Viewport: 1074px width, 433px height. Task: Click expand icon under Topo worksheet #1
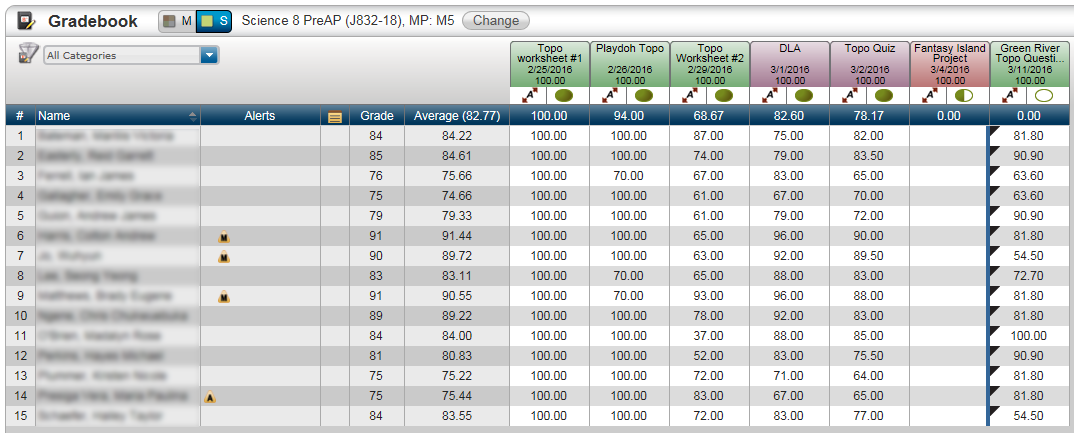click(x=529, y=96)
